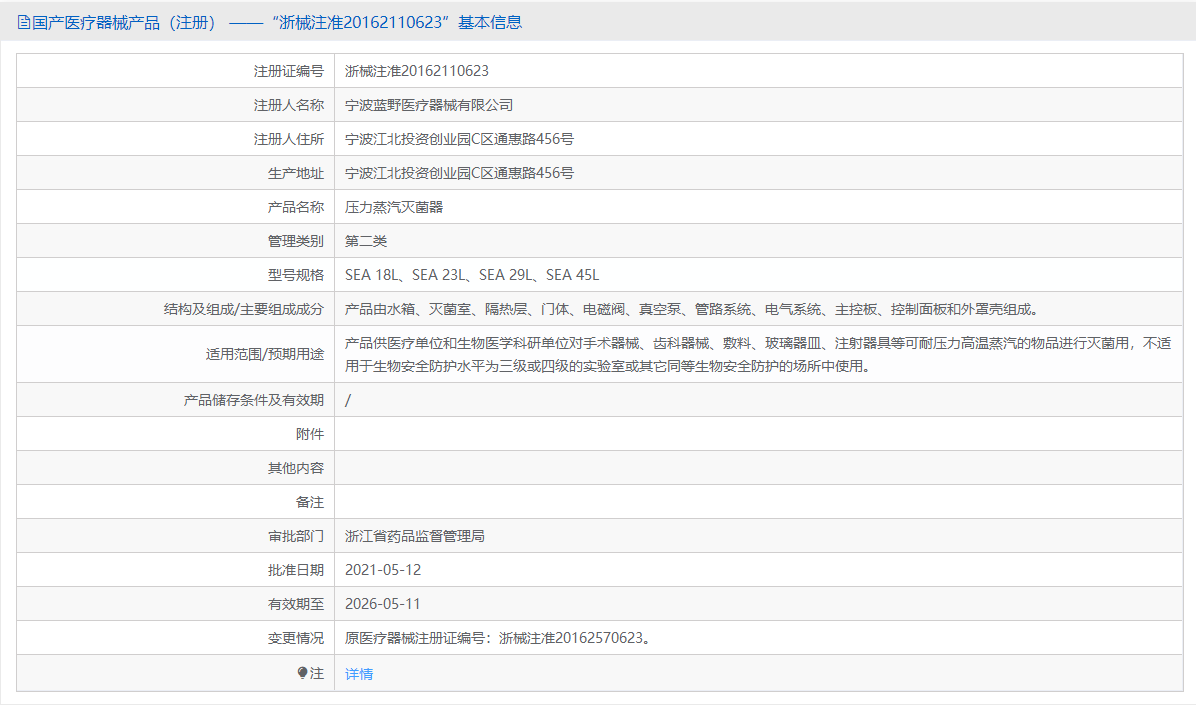Viewport: 1196px width, 705px height.
Task: Click the 注册人名称 label
Action: (288, 105)
